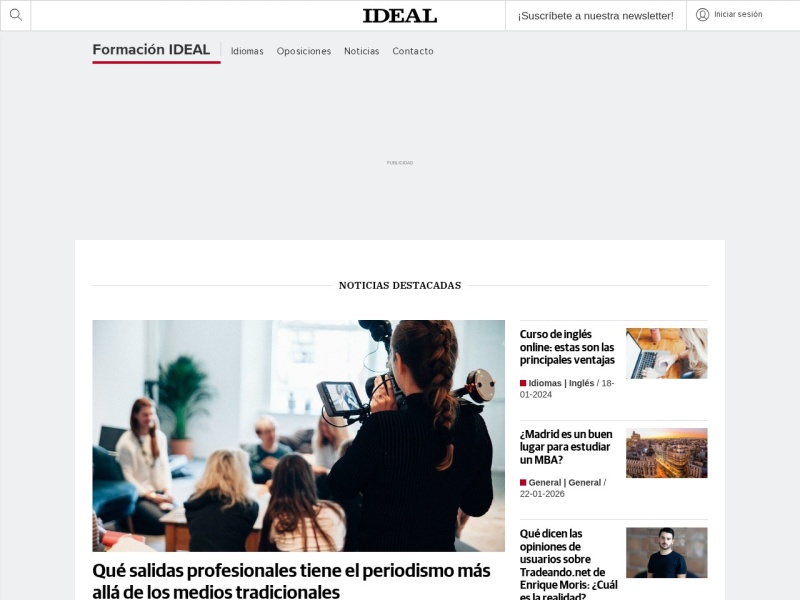
Task: Click red category marker beside Idiomas
Action: 523,383
